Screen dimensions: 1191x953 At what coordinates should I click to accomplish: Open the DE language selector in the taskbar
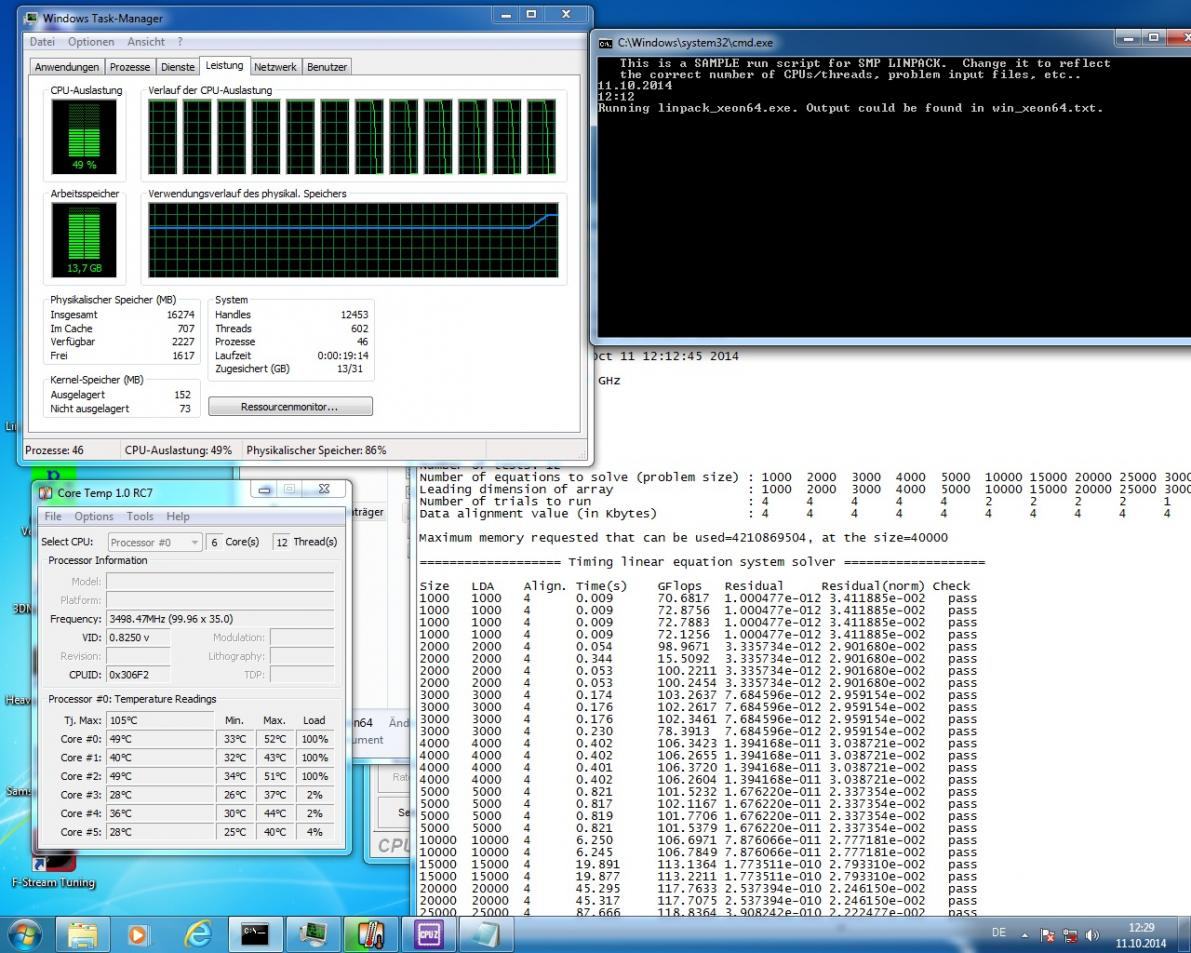998,934
